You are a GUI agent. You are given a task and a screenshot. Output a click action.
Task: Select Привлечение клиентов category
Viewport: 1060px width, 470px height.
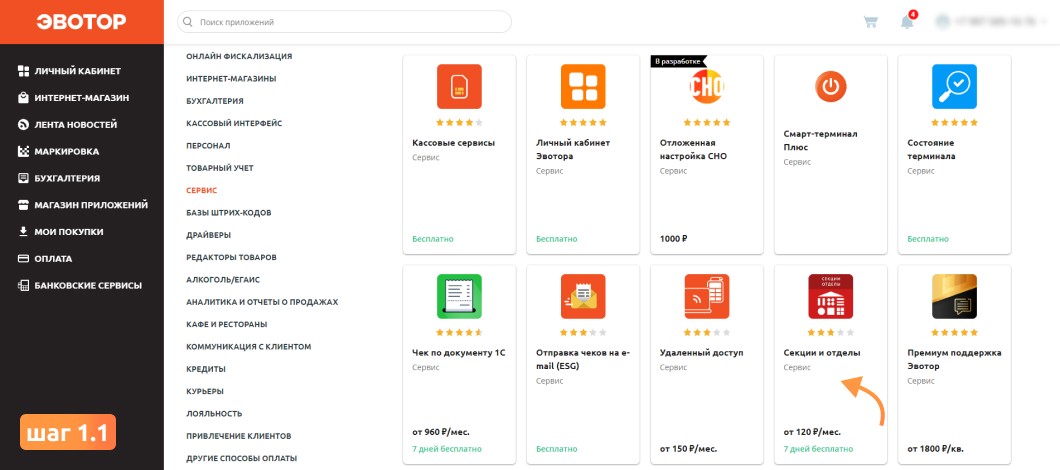point(239,436)
